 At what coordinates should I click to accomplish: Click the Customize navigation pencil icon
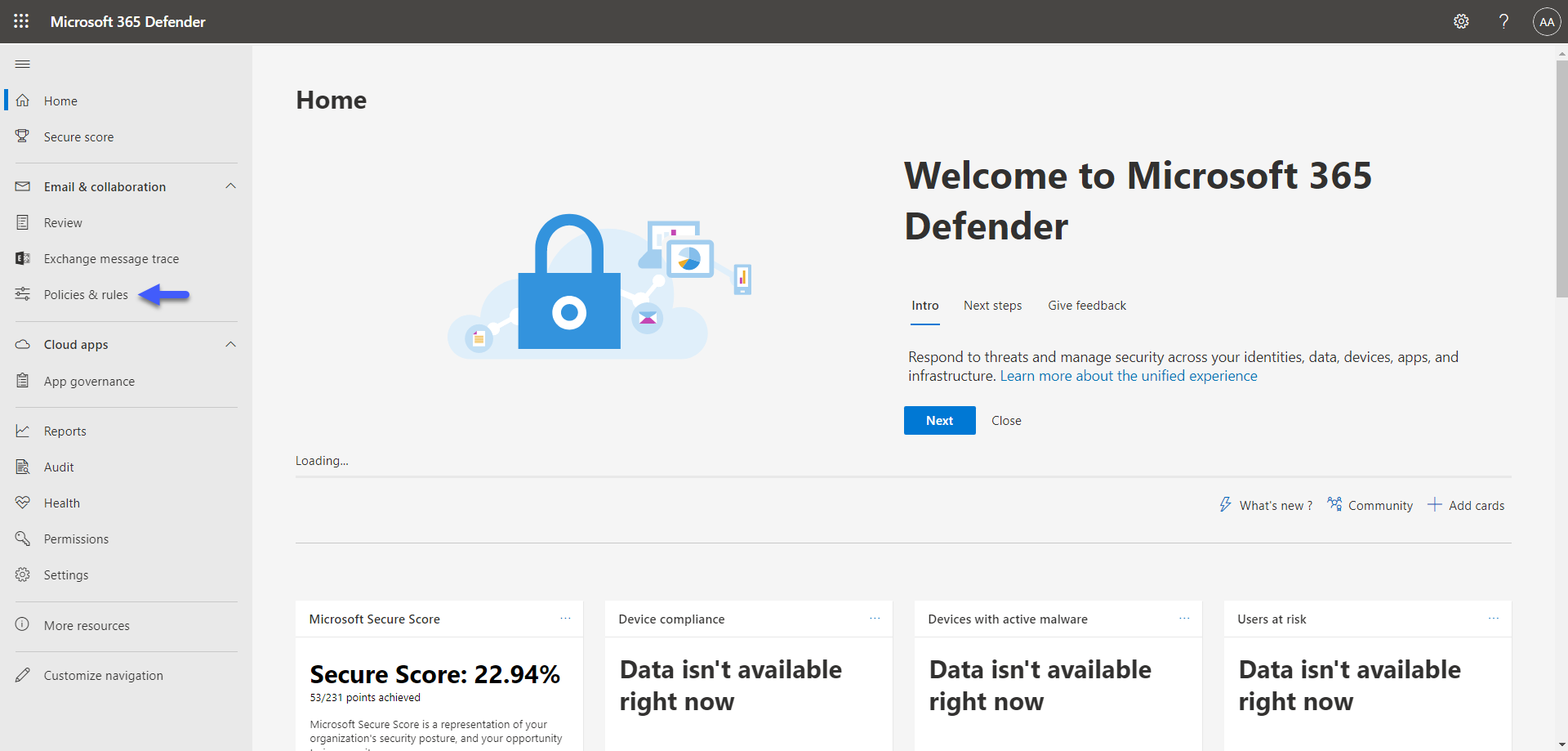pyautogui.click(x=23, y=675)
